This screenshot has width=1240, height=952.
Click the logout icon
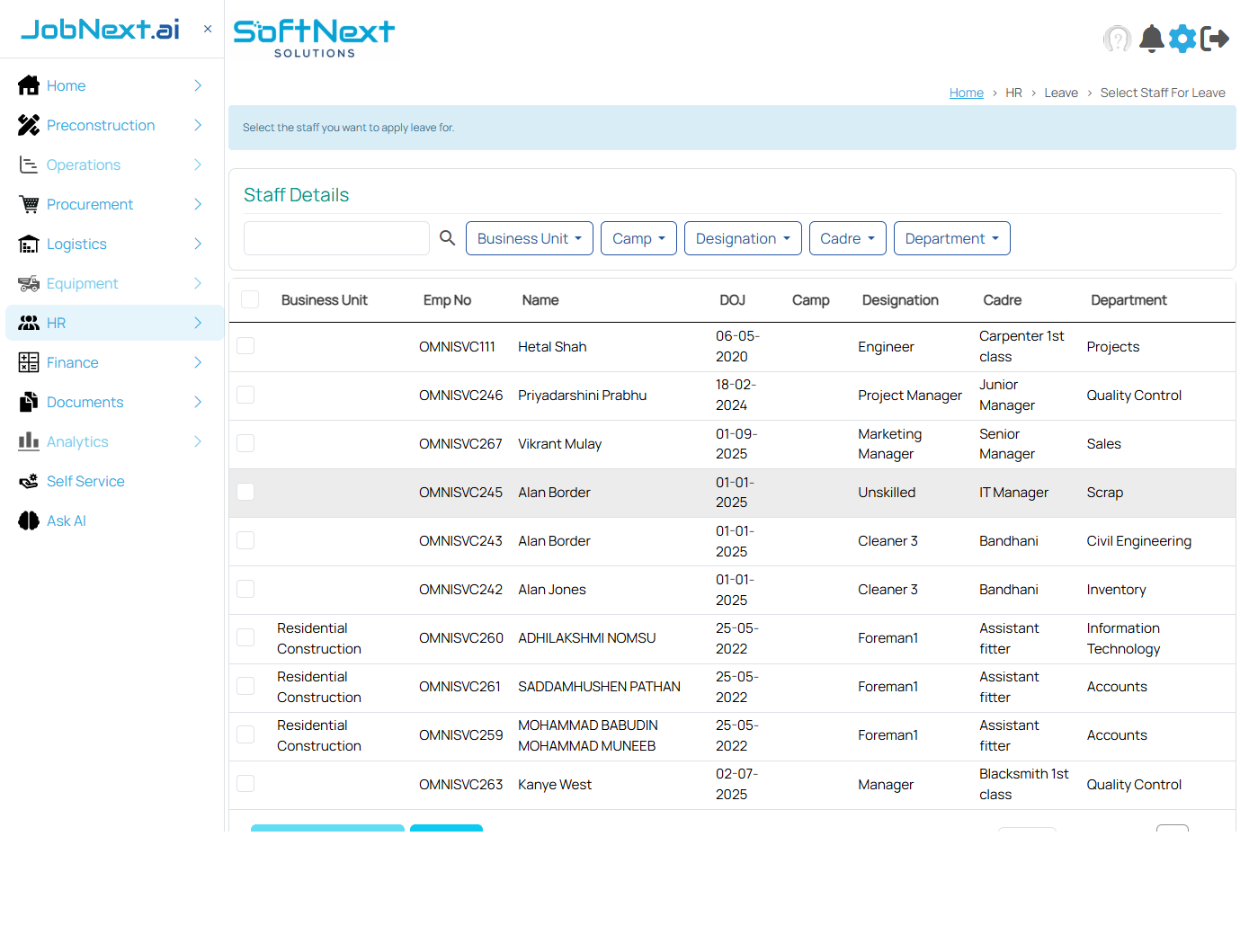tap(1216, 39)
